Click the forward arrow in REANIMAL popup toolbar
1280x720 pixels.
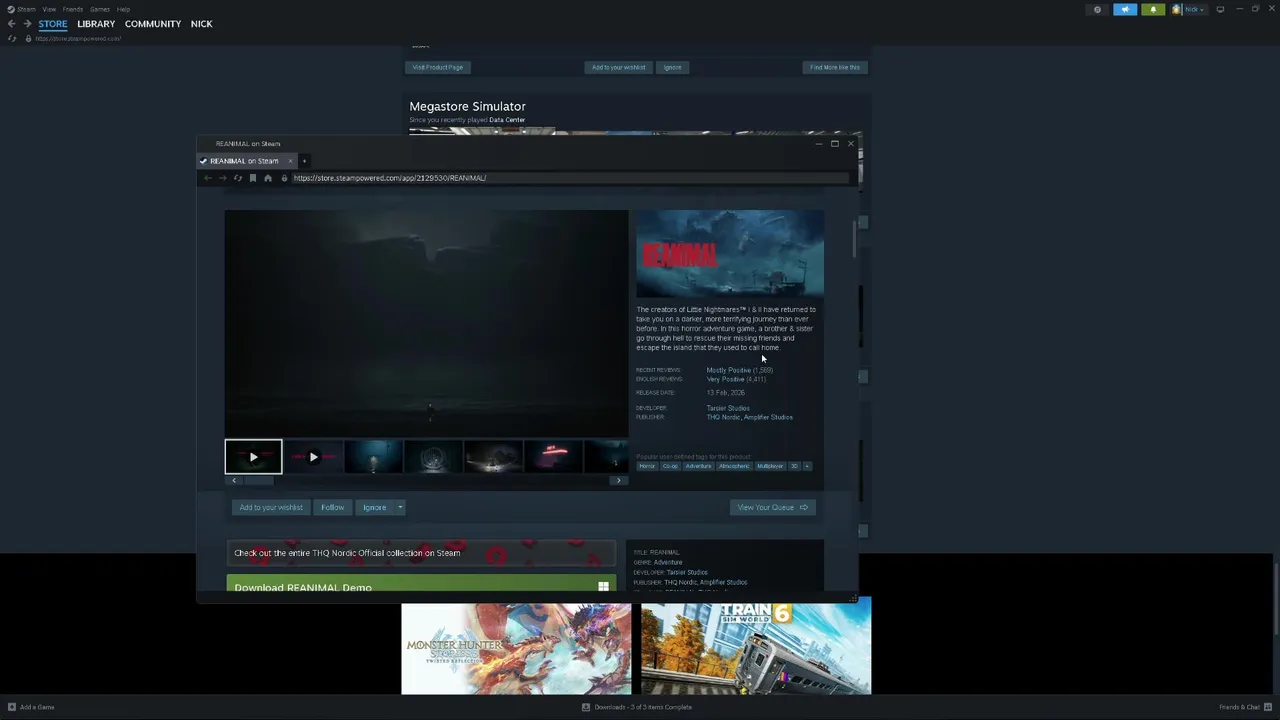coord(222,178)
